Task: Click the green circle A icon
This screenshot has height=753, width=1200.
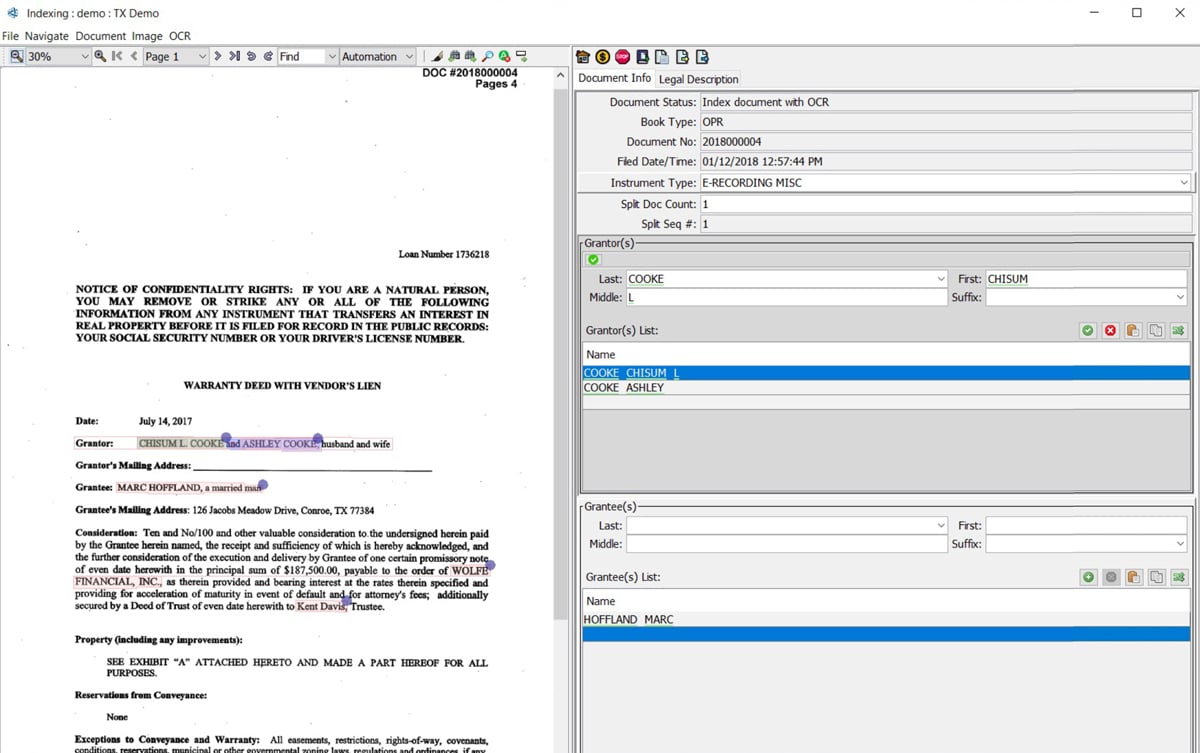Action: coord(505,57)
